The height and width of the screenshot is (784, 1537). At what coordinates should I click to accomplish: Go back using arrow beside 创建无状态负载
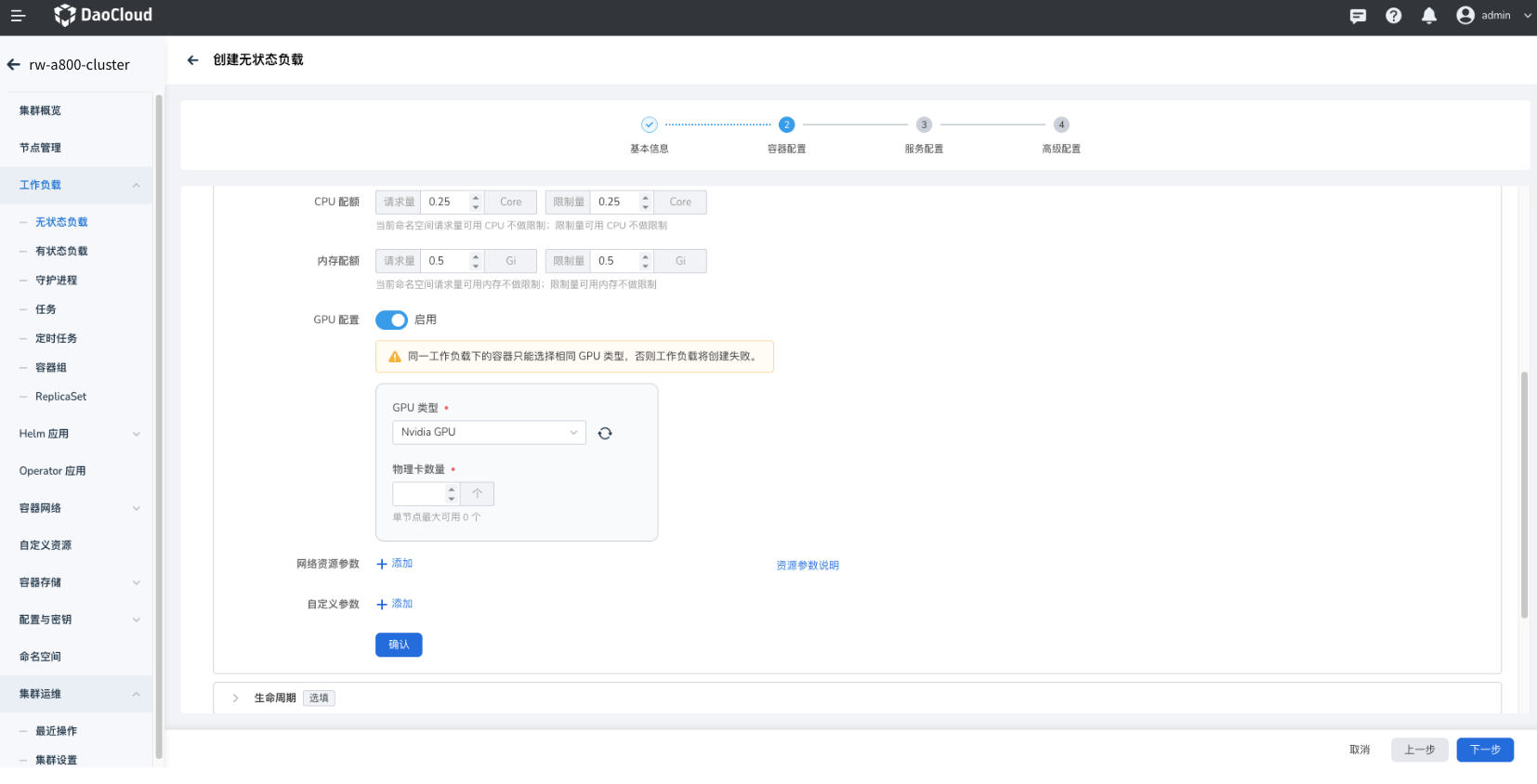[x=193, y=60]
